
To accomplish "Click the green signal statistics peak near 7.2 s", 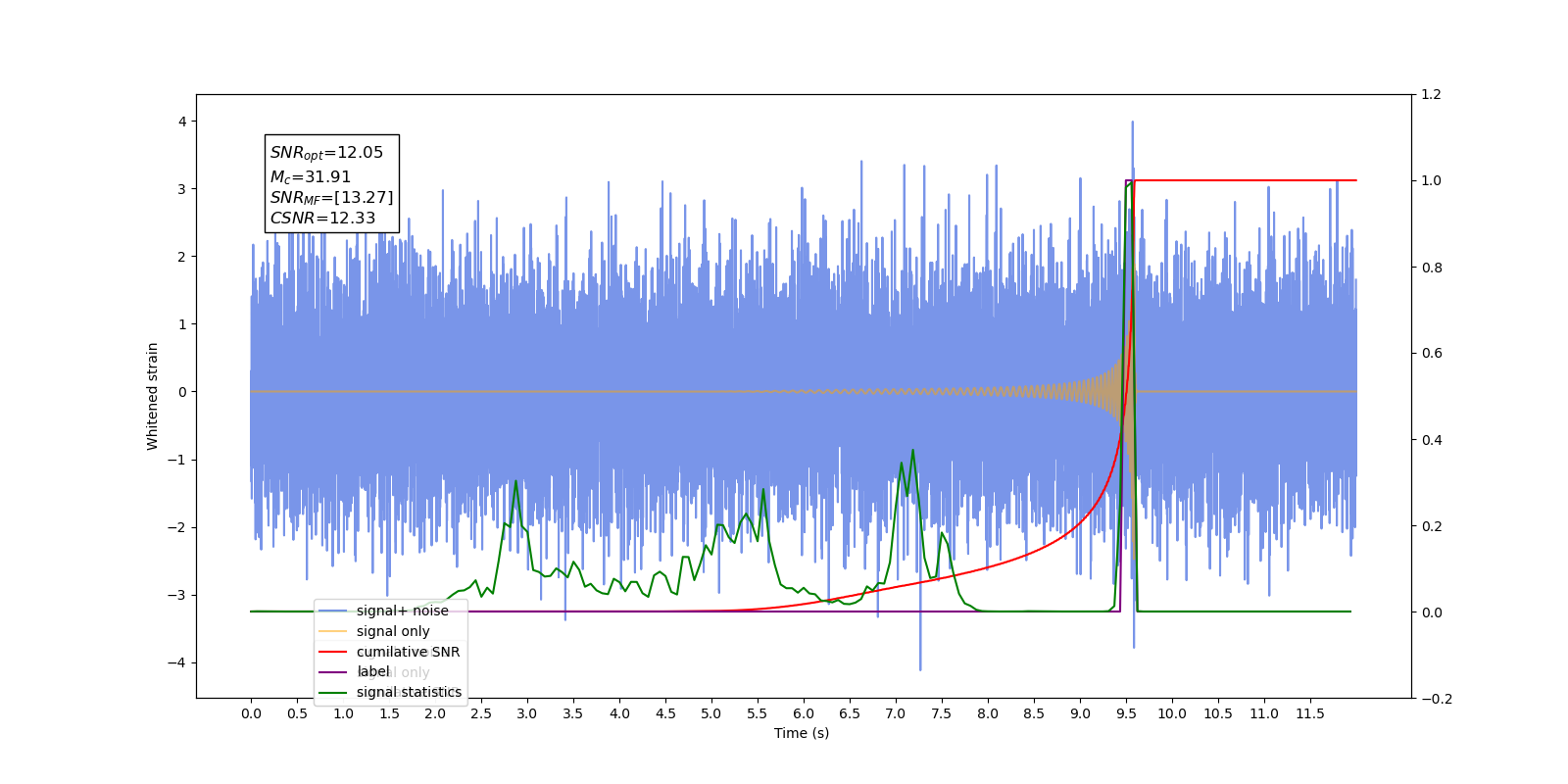I will tap(912, 452).
